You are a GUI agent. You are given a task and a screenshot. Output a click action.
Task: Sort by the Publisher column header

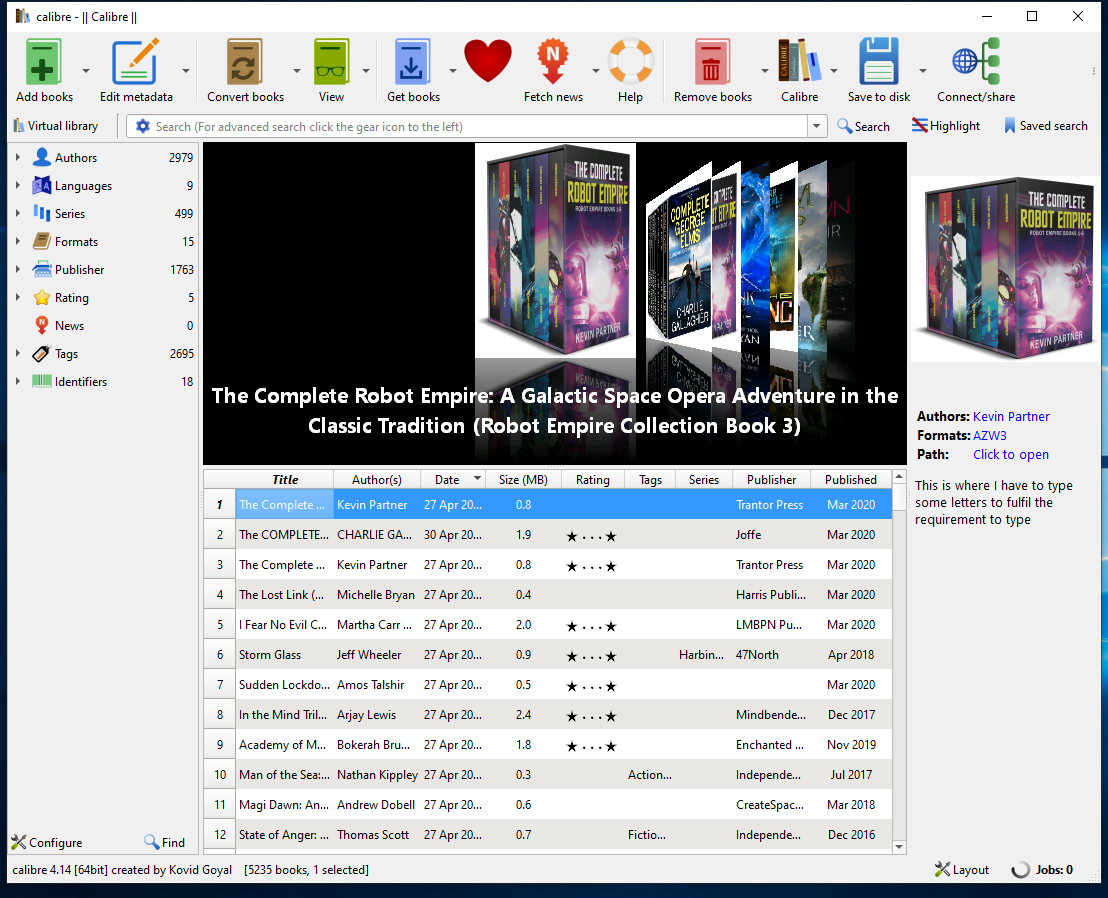[x=771, y=479]
